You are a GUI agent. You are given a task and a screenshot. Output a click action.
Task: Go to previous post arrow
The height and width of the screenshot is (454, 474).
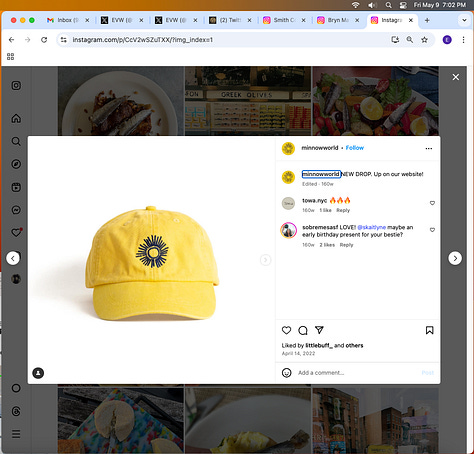13,258
